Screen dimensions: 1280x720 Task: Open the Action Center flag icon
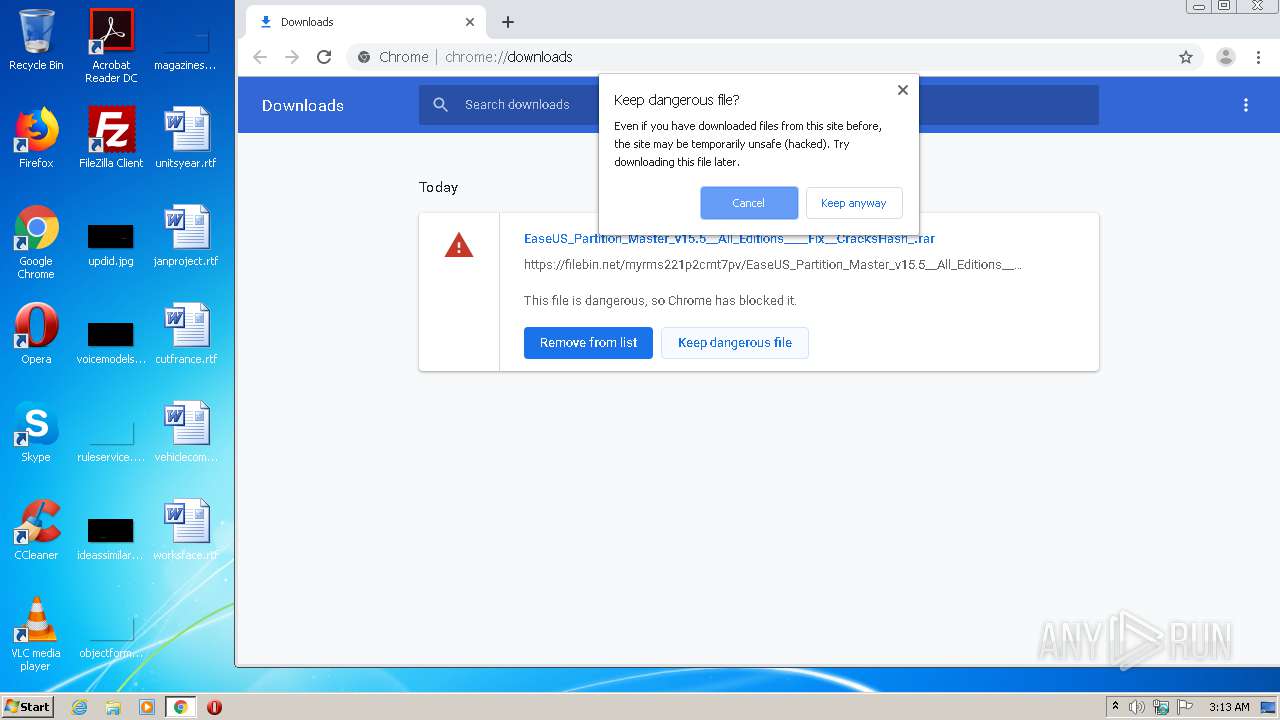click(x=1185, y=707)
